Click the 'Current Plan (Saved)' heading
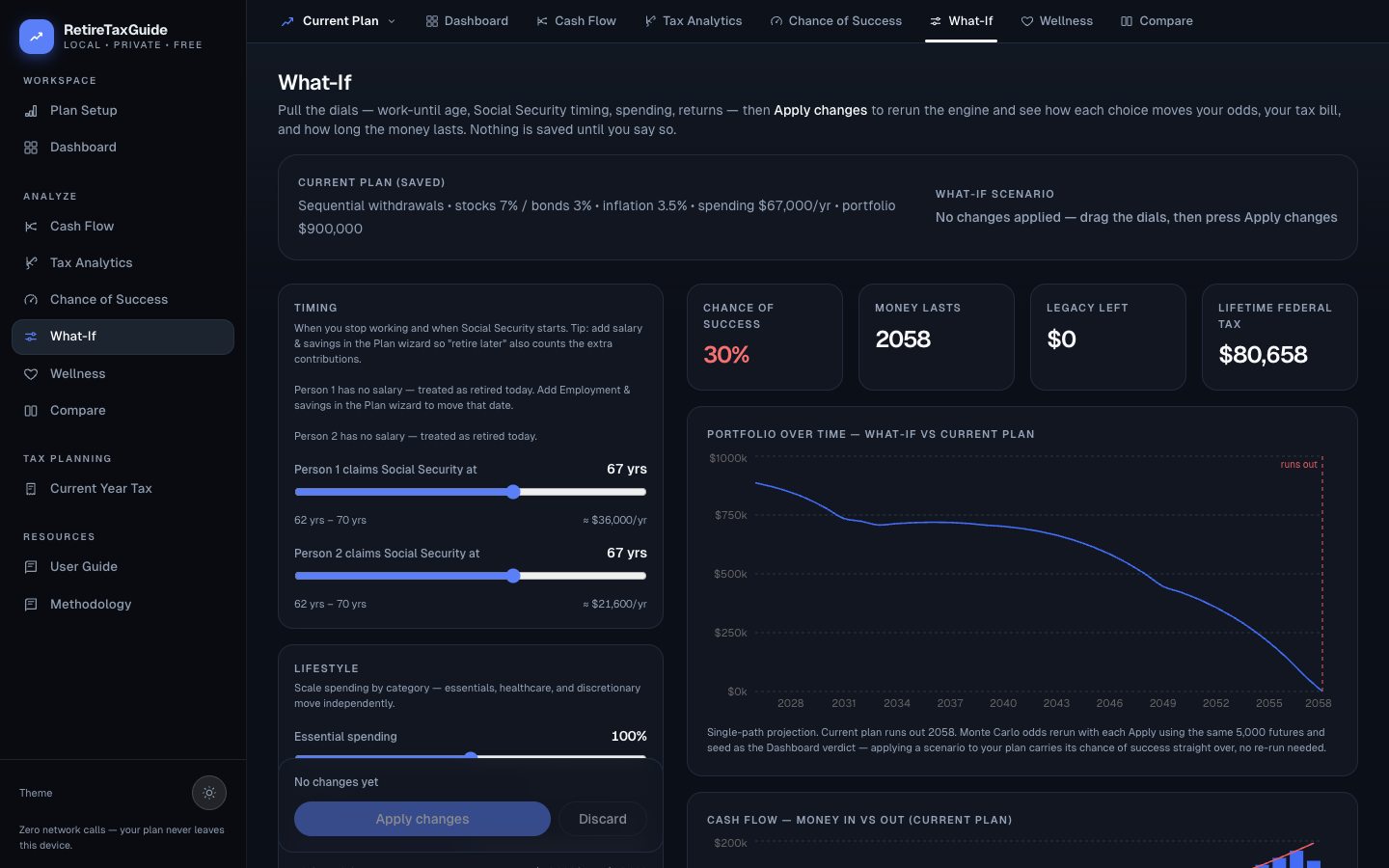This screenshot has width=1389, height=868. tap(371, 182)
